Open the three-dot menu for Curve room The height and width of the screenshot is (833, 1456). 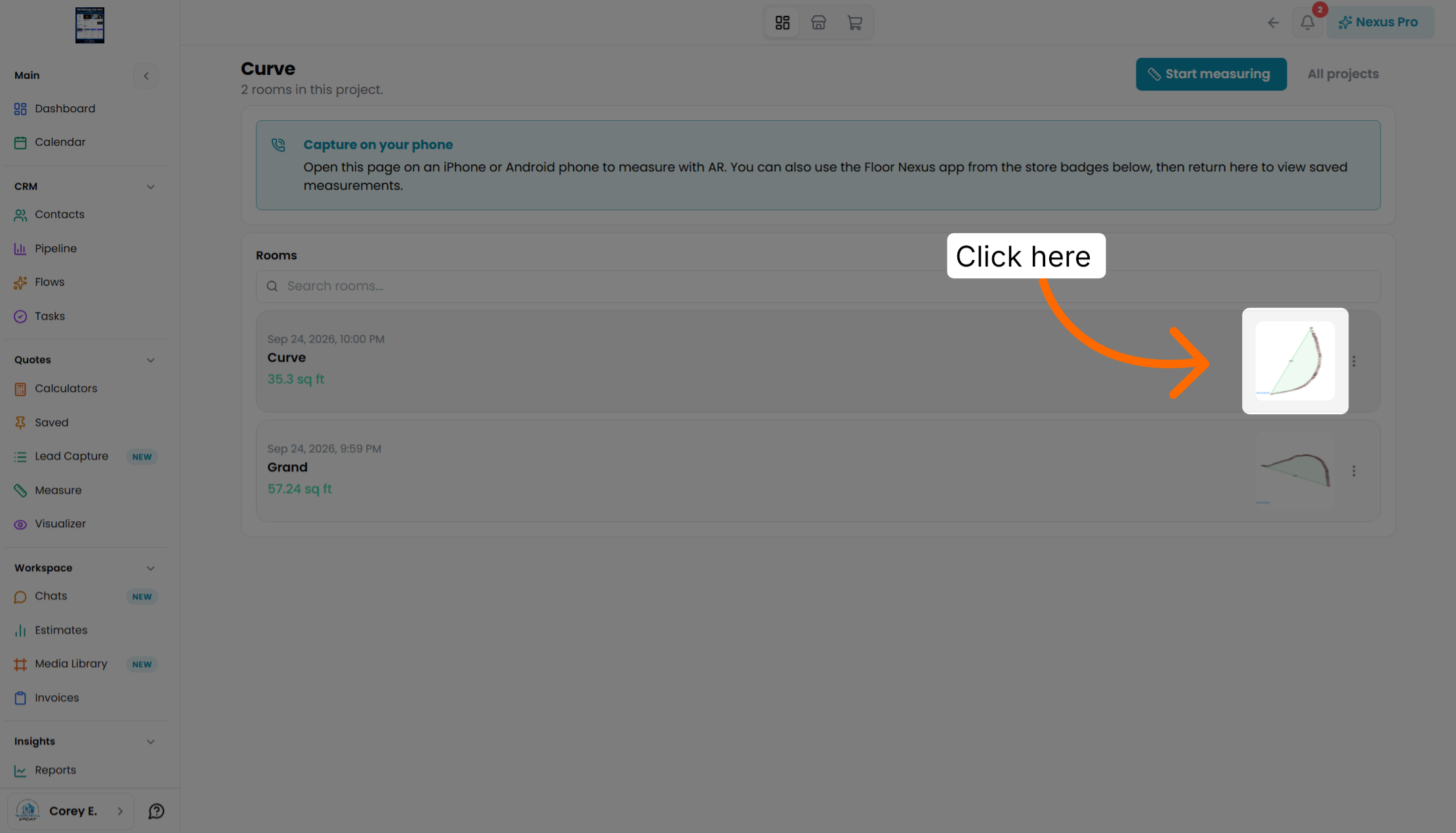tap(1354, 361)
